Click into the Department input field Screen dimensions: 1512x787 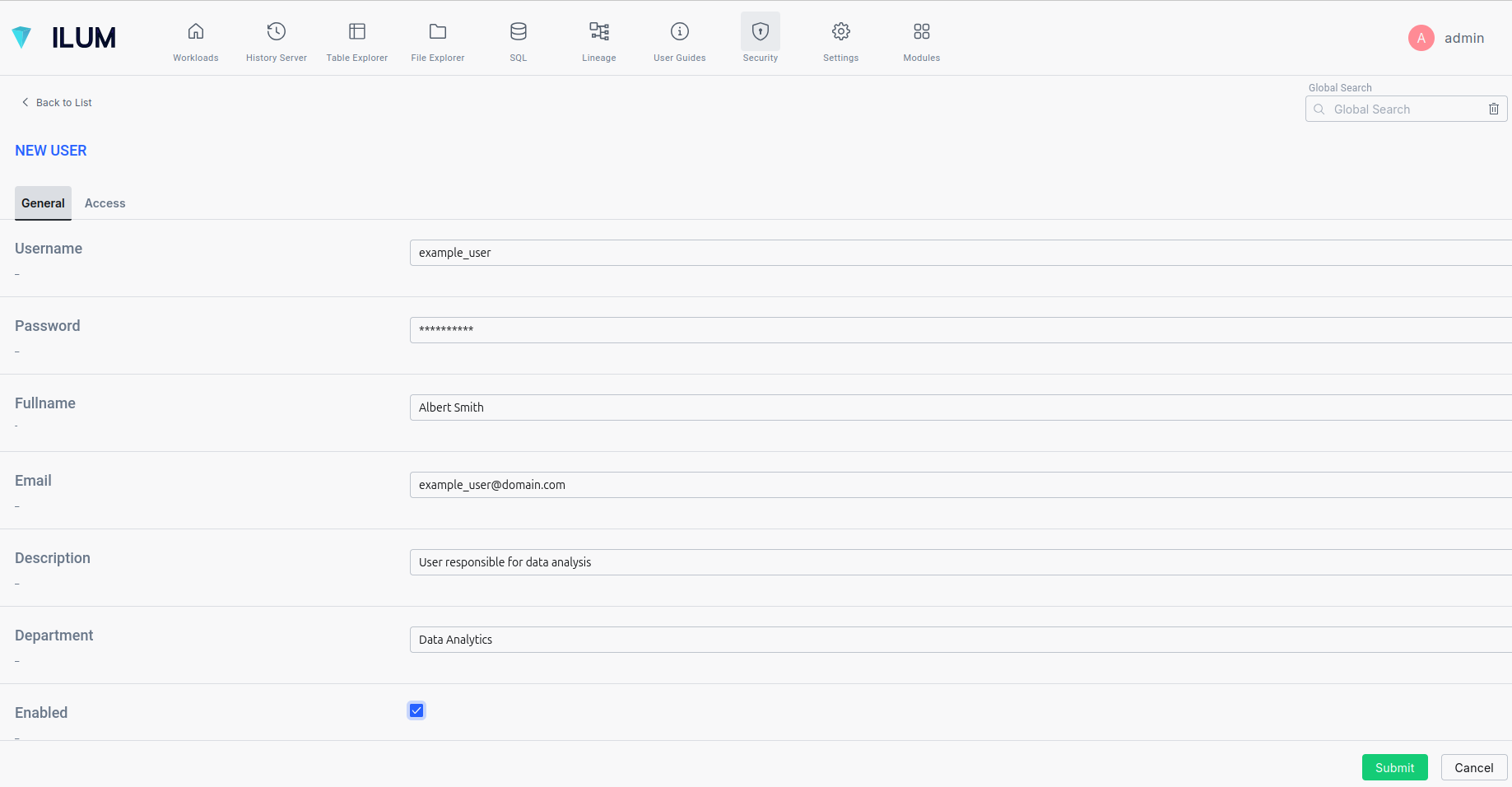tap(961, 640)
